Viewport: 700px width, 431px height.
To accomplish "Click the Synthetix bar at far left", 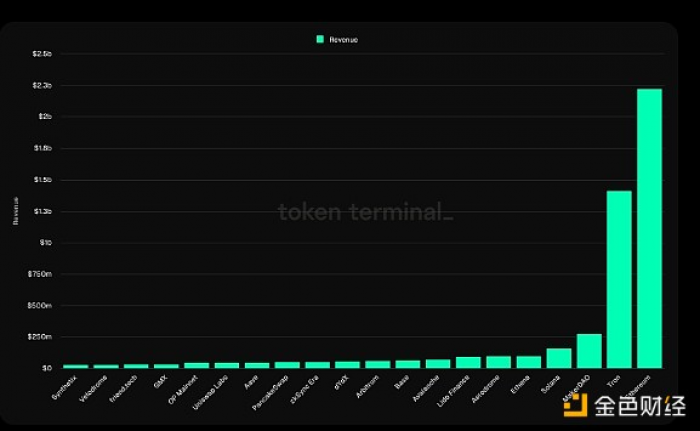I will coord(76,366).
